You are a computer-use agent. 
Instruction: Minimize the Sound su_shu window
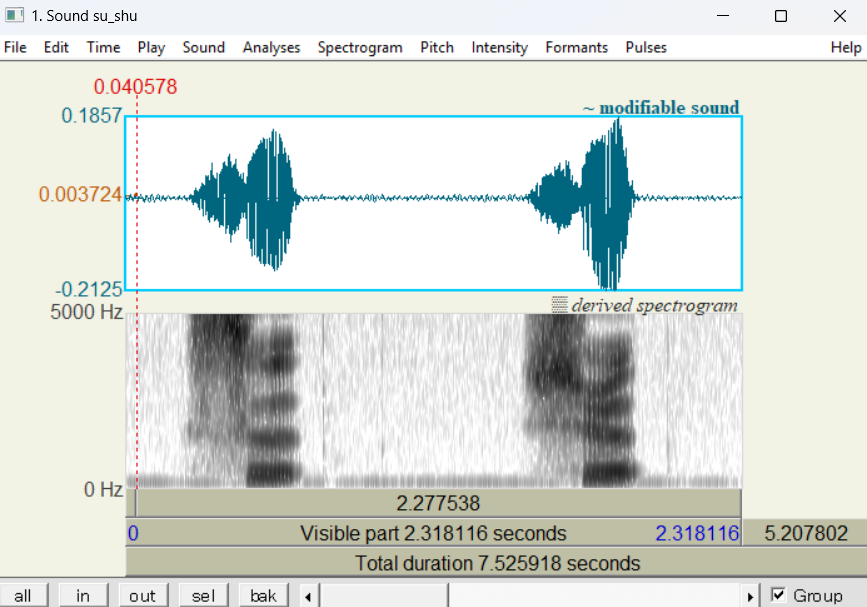(723, 16)
